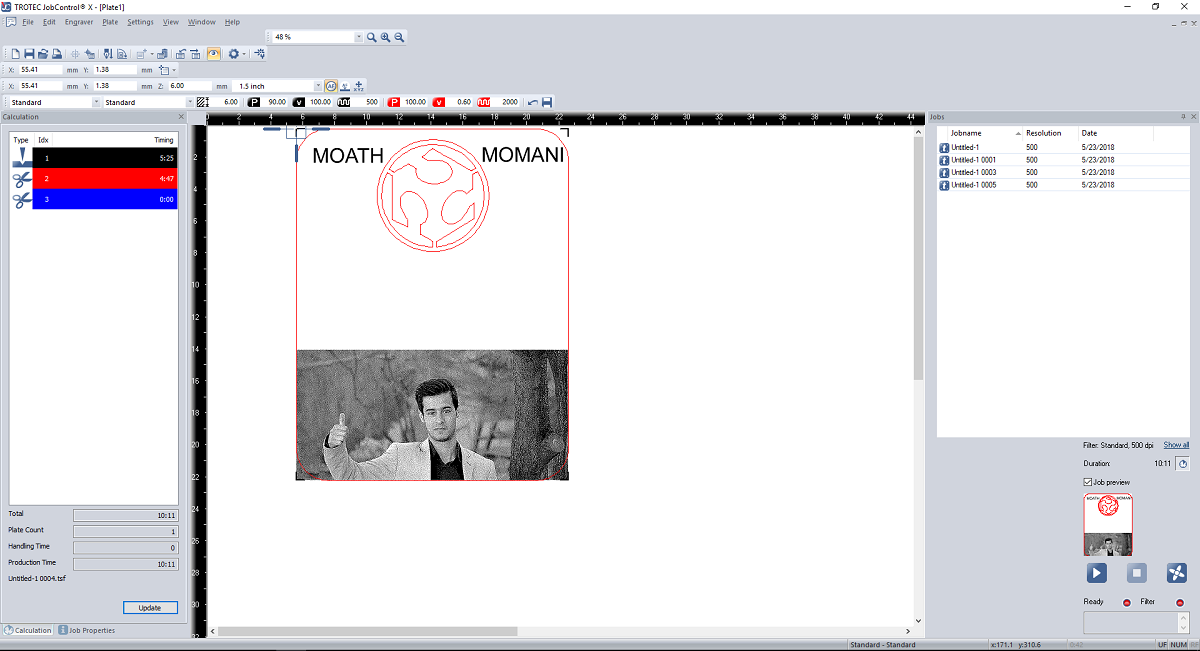The height and width of the screenshot is (651, 1200).
Task: Click the red P power icon
Action: [394, 102]
